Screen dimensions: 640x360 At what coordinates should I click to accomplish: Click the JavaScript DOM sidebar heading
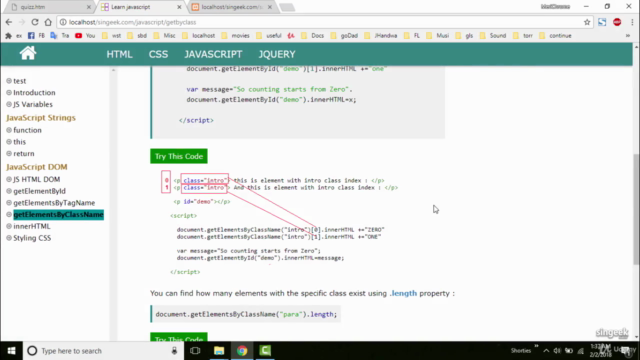[x=37, y=167]
